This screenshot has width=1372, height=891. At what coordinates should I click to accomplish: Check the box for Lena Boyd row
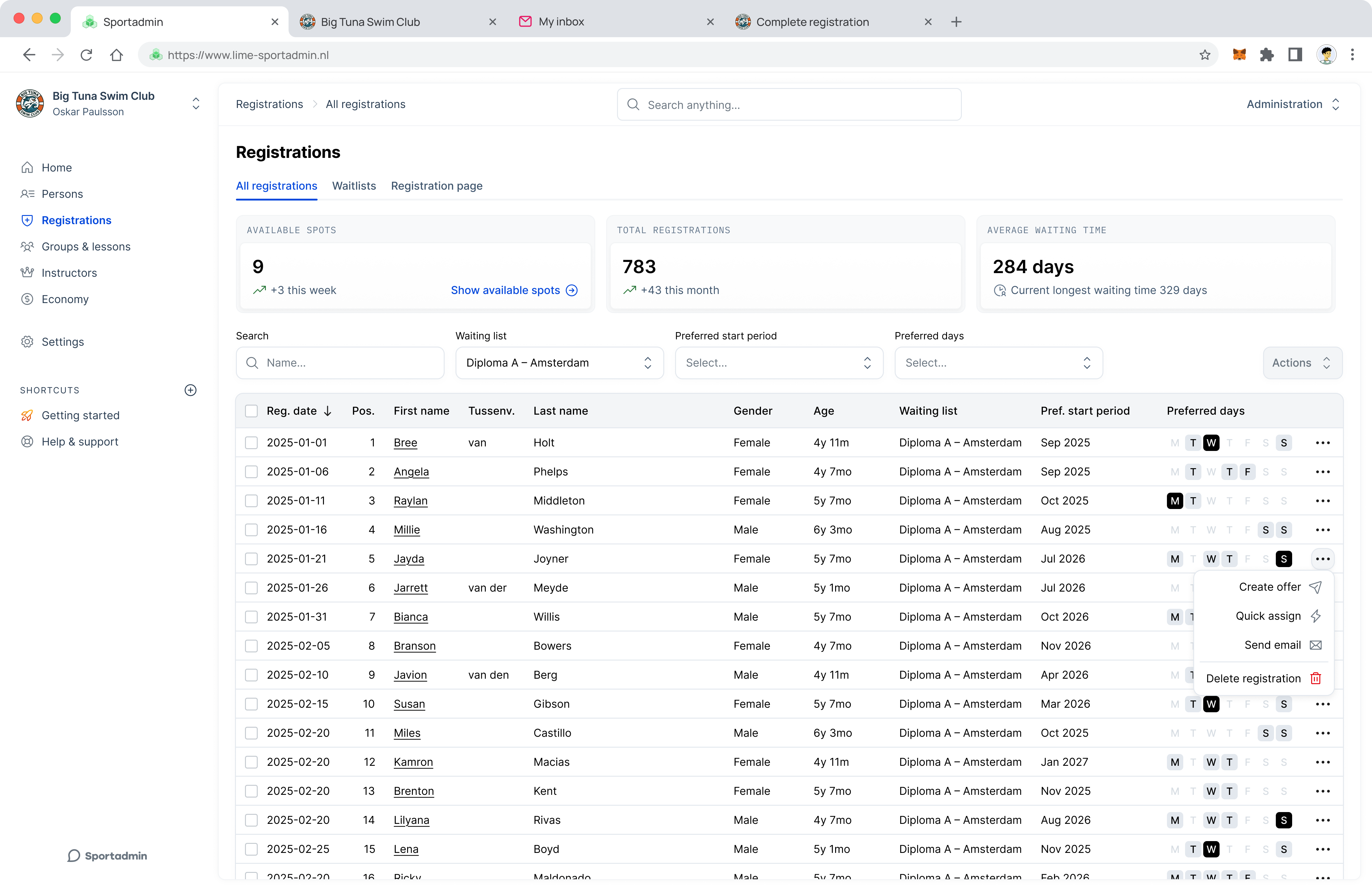(x=251, y=849)
